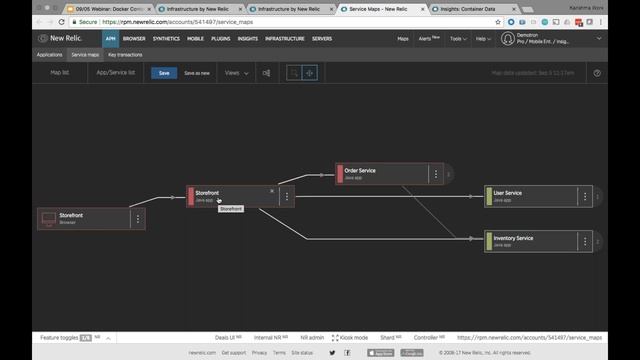The width and height of the screenshot is (640, 360).
Task: Open the Get support footer link
Action: coord(233,353)
